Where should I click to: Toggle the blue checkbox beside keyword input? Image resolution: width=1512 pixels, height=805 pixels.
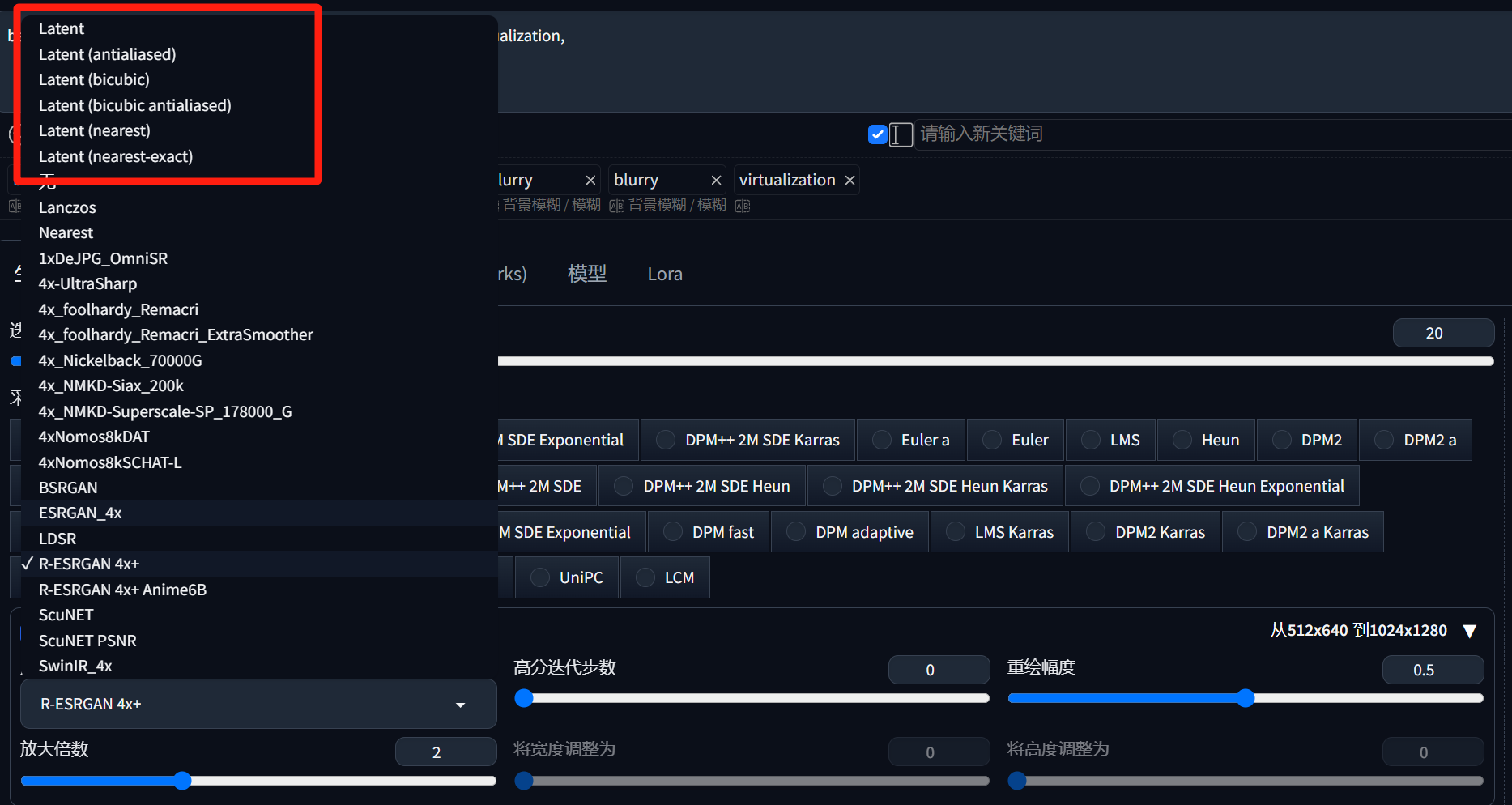click(877, 134)
